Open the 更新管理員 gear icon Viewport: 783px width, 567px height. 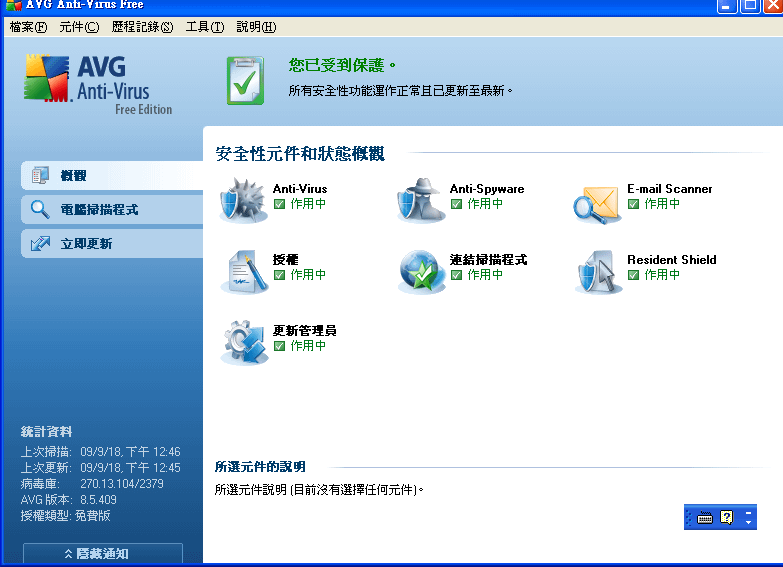244,342
